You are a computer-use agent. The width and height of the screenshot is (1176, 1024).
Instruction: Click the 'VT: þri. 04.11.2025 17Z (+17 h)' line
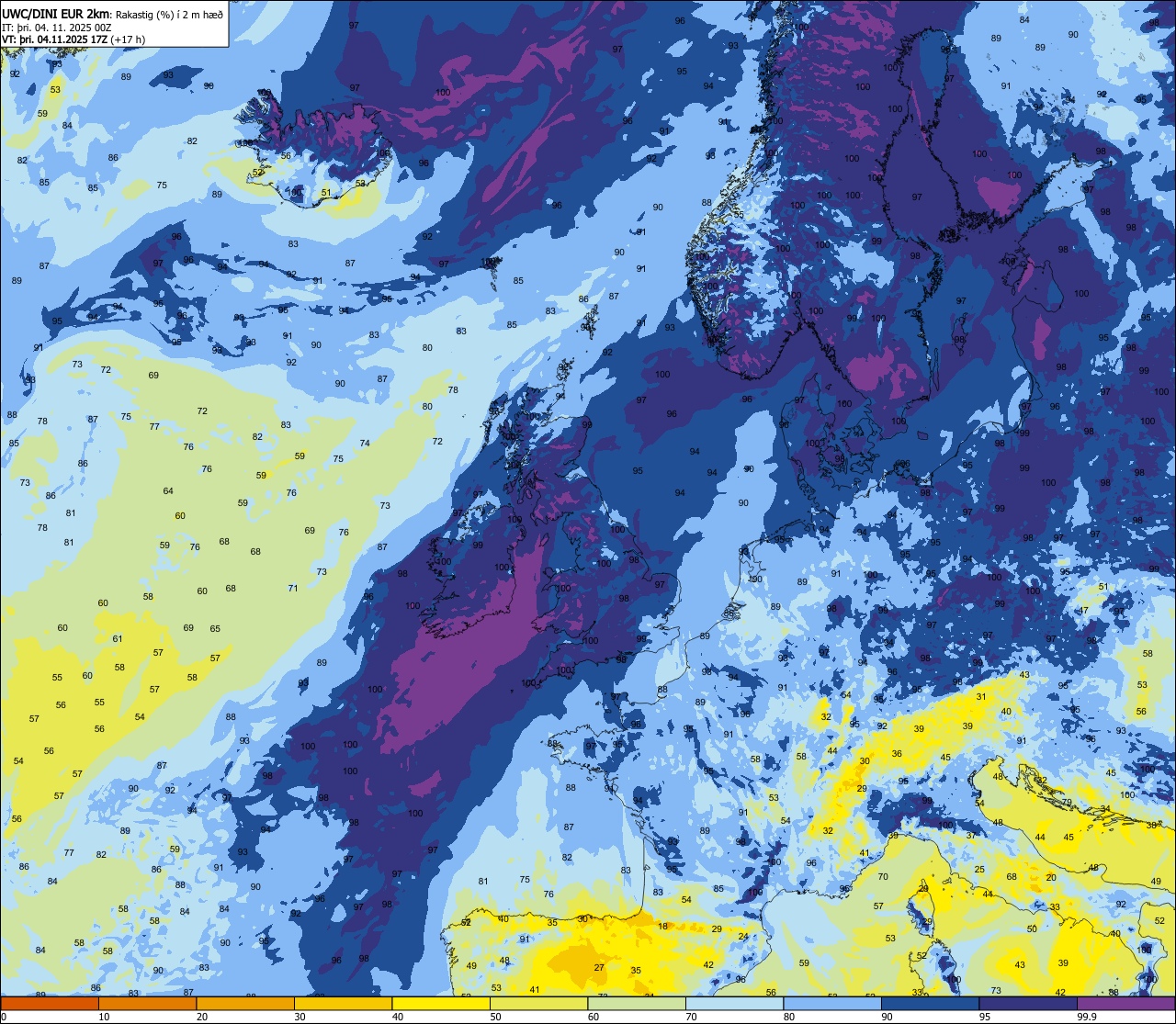(73, 39)
